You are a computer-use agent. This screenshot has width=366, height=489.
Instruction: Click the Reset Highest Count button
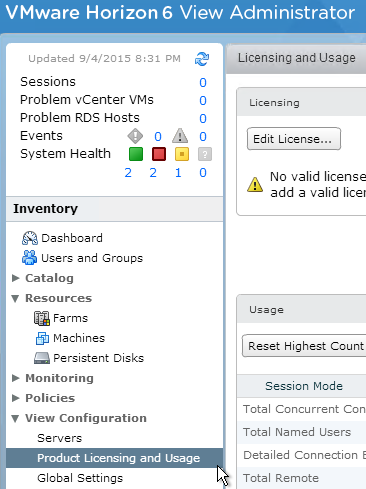point(304,346)
